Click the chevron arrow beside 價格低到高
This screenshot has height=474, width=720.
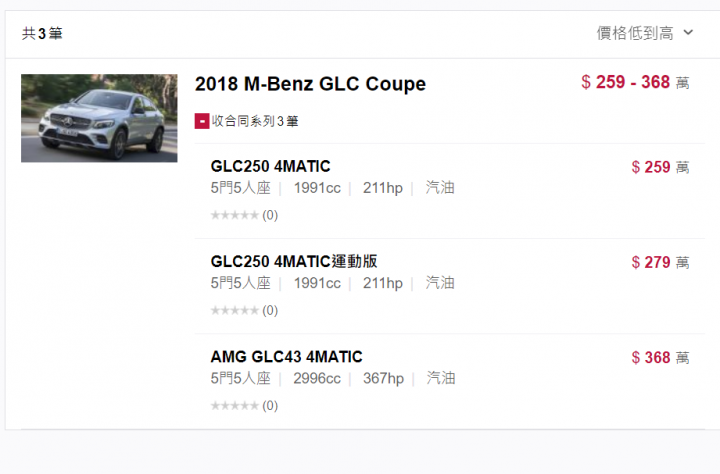click(688, 33)
